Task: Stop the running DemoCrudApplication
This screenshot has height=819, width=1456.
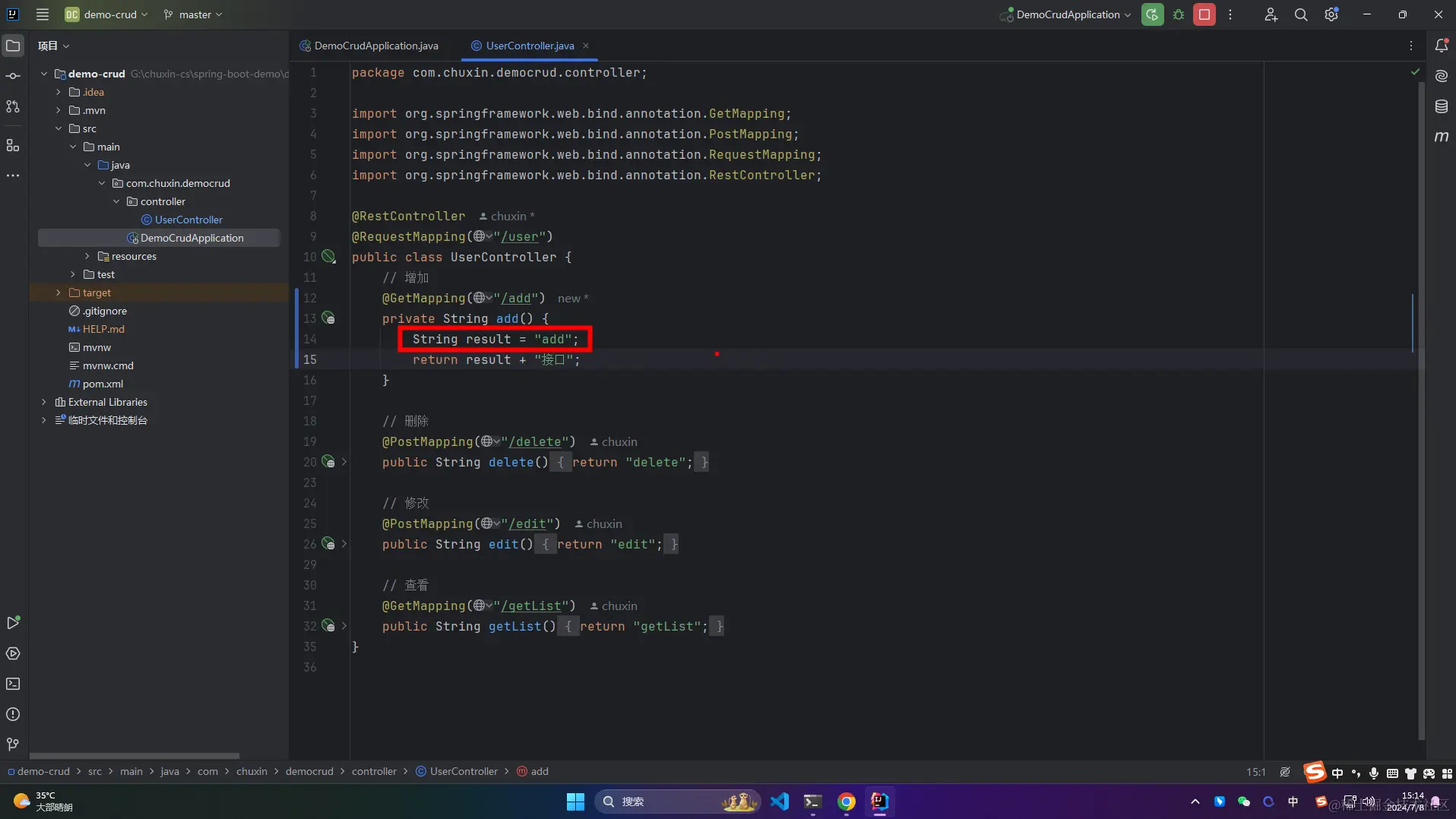Action: (x=1204, y=14)
